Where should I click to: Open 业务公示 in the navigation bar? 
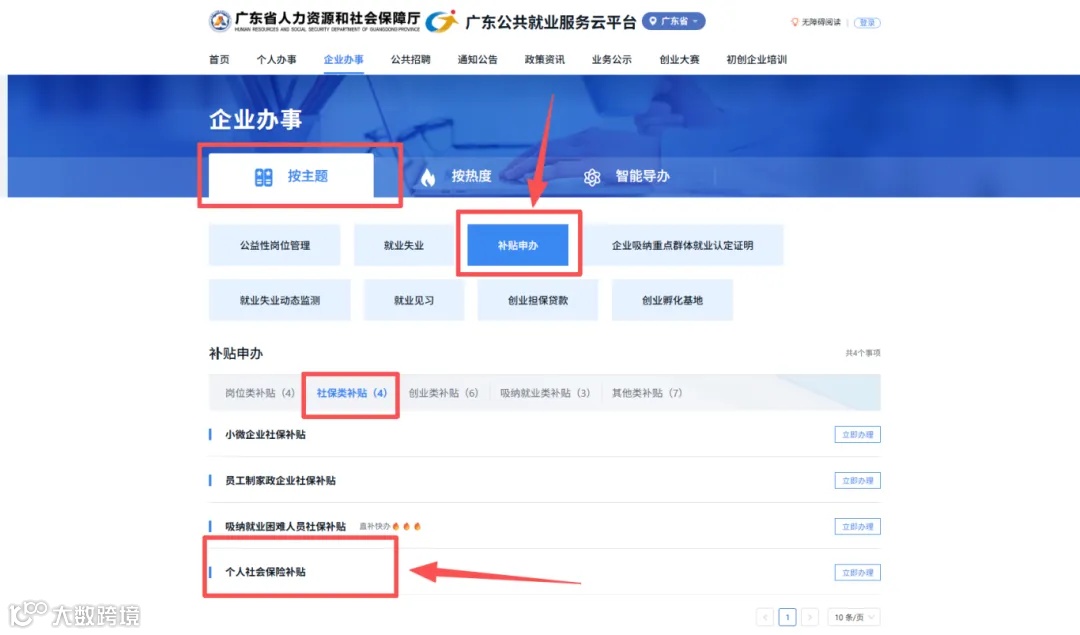pyautogui.click(x=611, y=59)
